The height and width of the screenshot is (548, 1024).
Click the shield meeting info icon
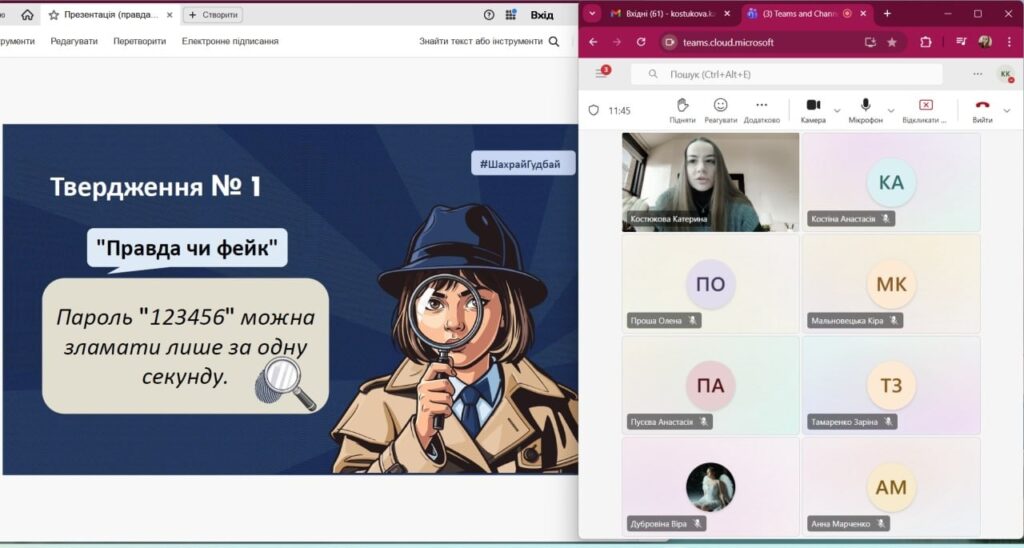click(593, 111)
